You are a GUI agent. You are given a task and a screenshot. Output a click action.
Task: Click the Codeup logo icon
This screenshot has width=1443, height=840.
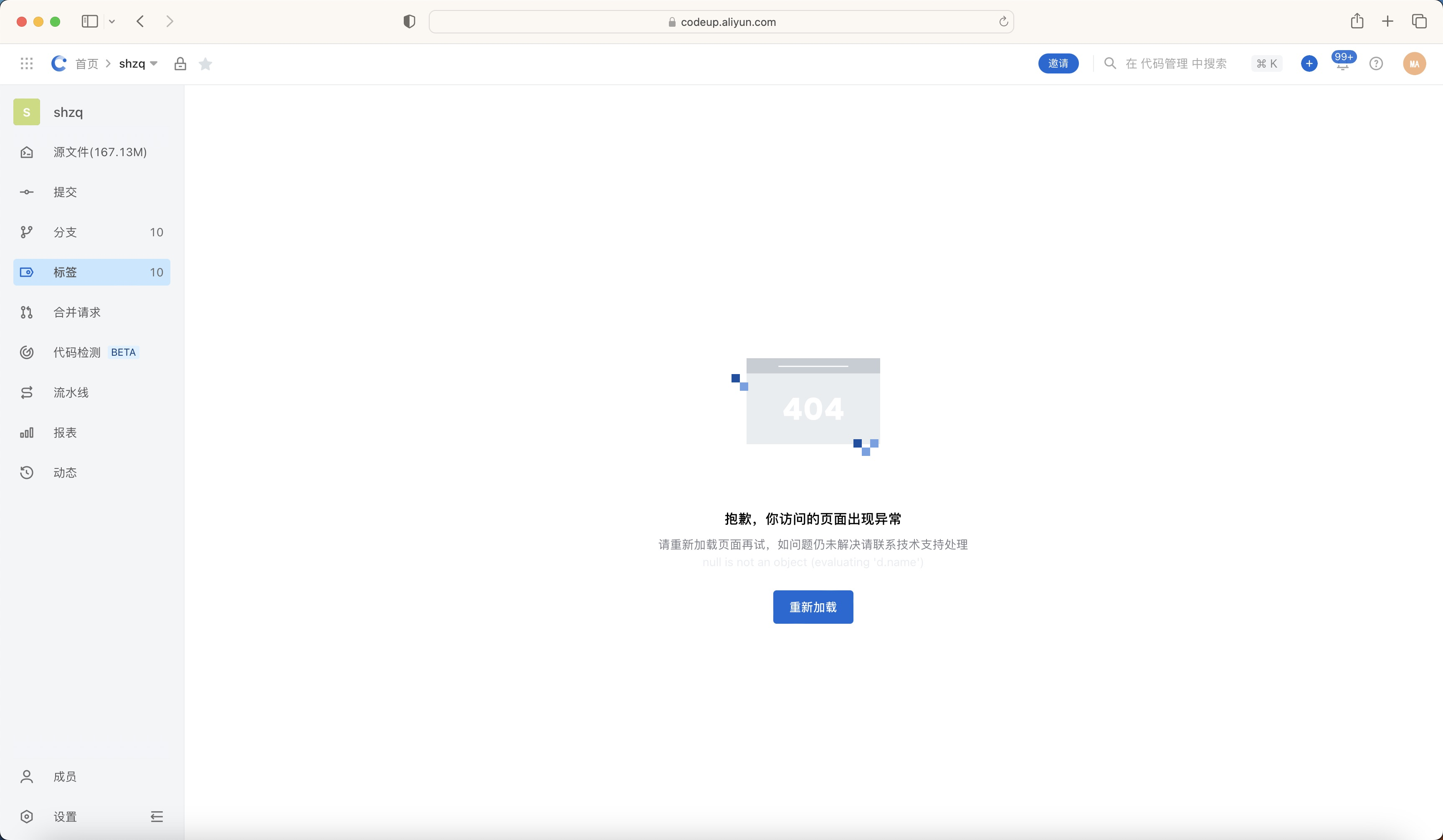(59, 63)
